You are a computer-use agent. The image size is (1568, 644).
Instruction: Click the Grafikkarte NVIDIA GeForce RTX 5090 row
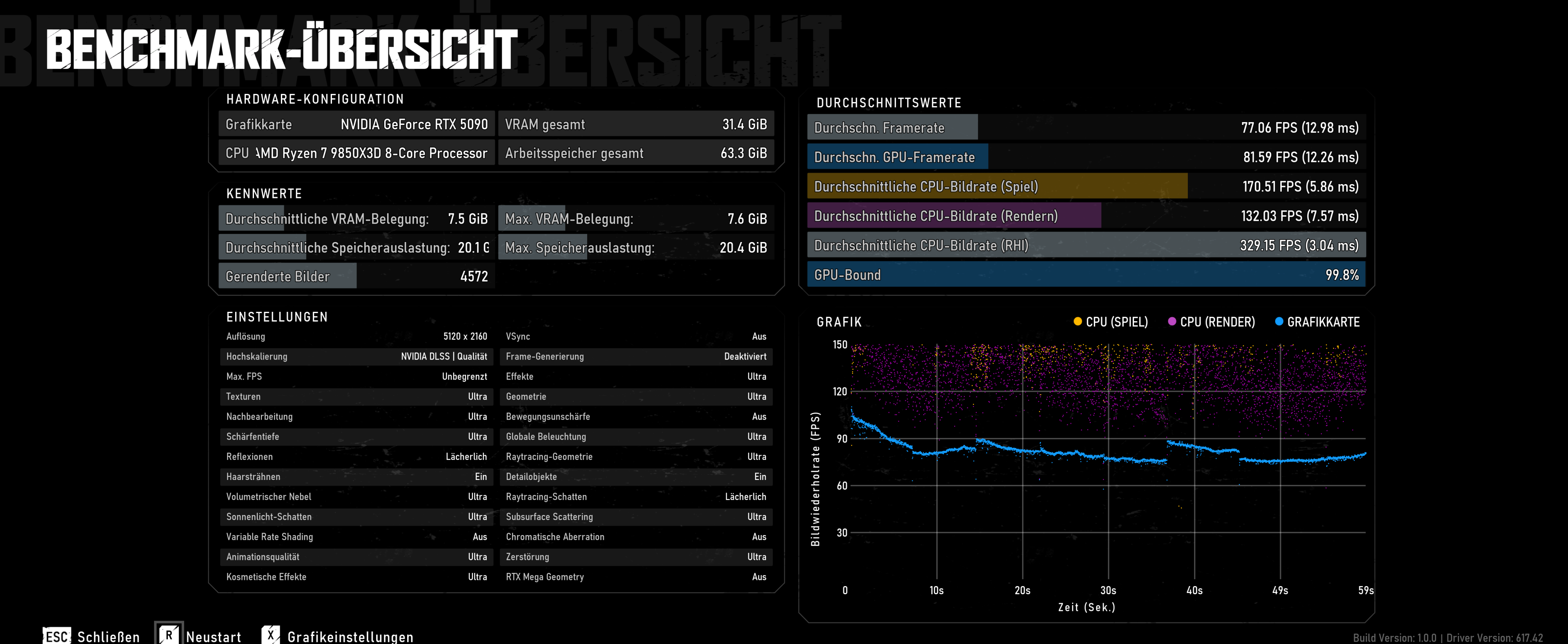click(357, 124)
